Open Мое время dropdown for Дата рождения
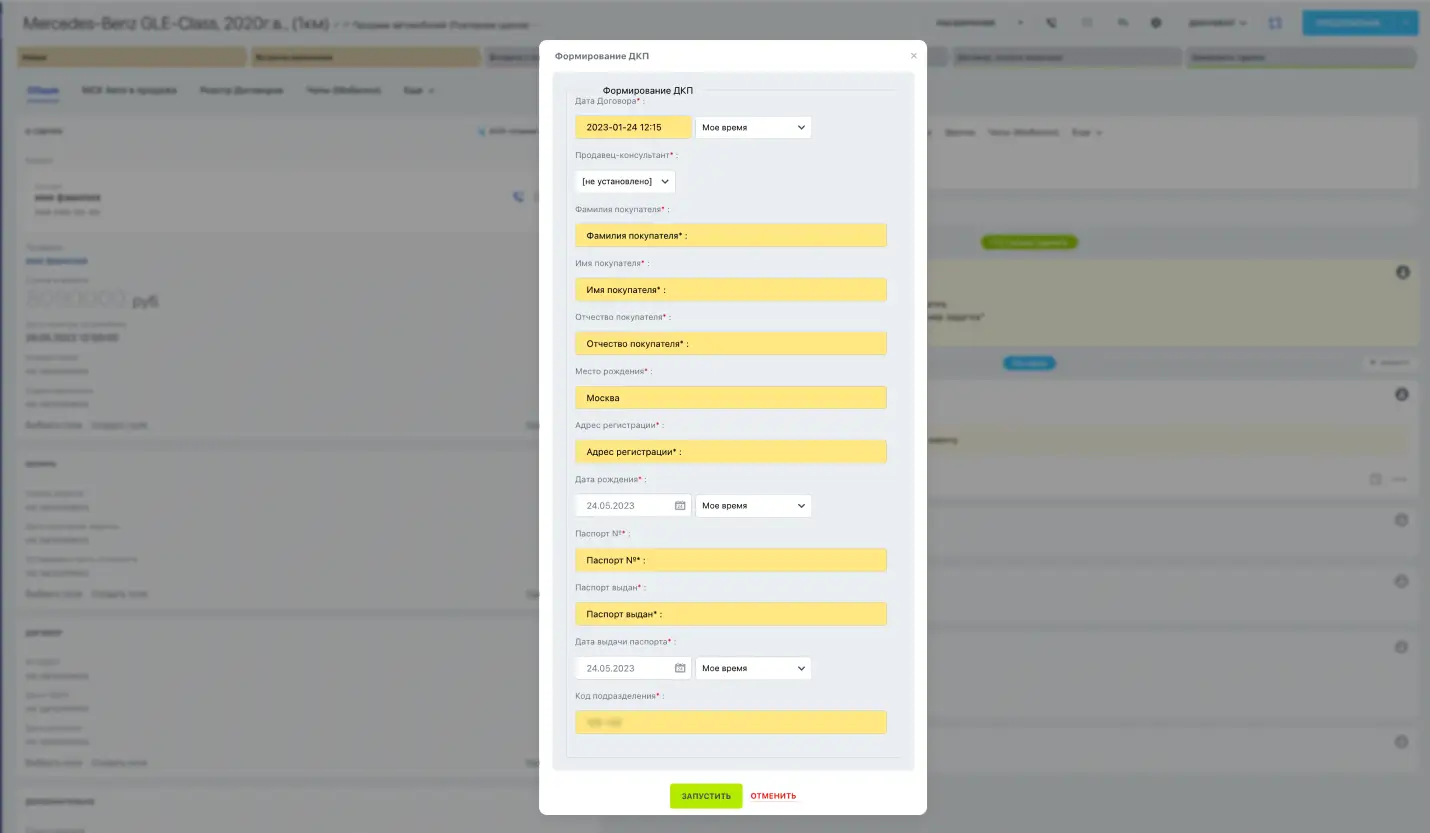This screenshot has width=1430, height=833. click(753, 506)
